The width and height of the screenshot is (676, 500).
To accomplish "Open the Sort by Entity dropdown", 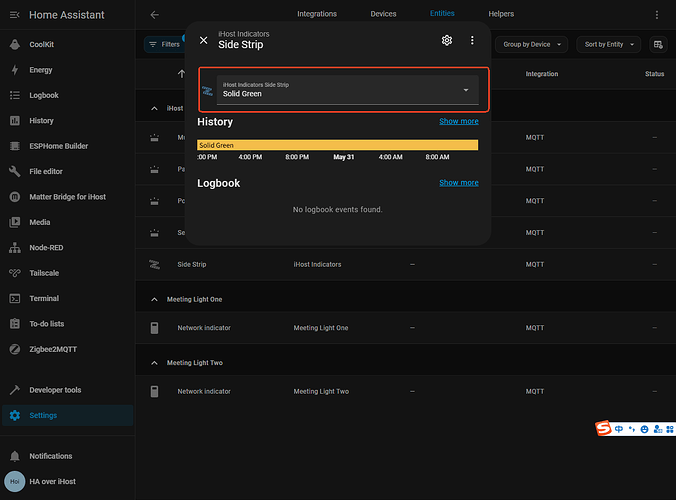I will (x=609, y=44).
